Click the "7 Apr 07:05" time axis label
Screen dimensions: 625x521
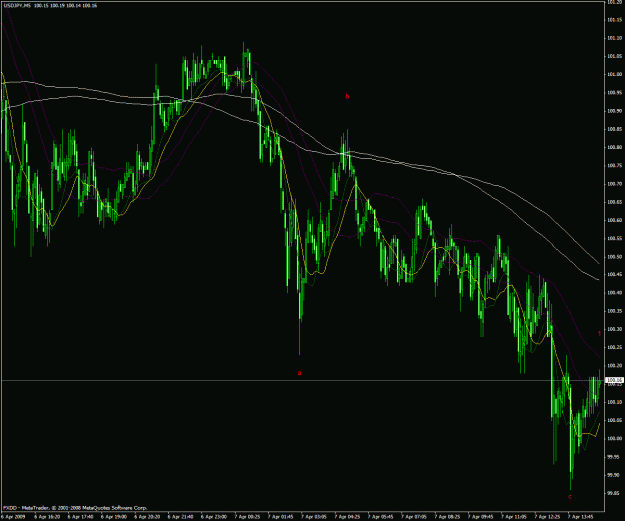pyautogui.click(x=414, y=517)
